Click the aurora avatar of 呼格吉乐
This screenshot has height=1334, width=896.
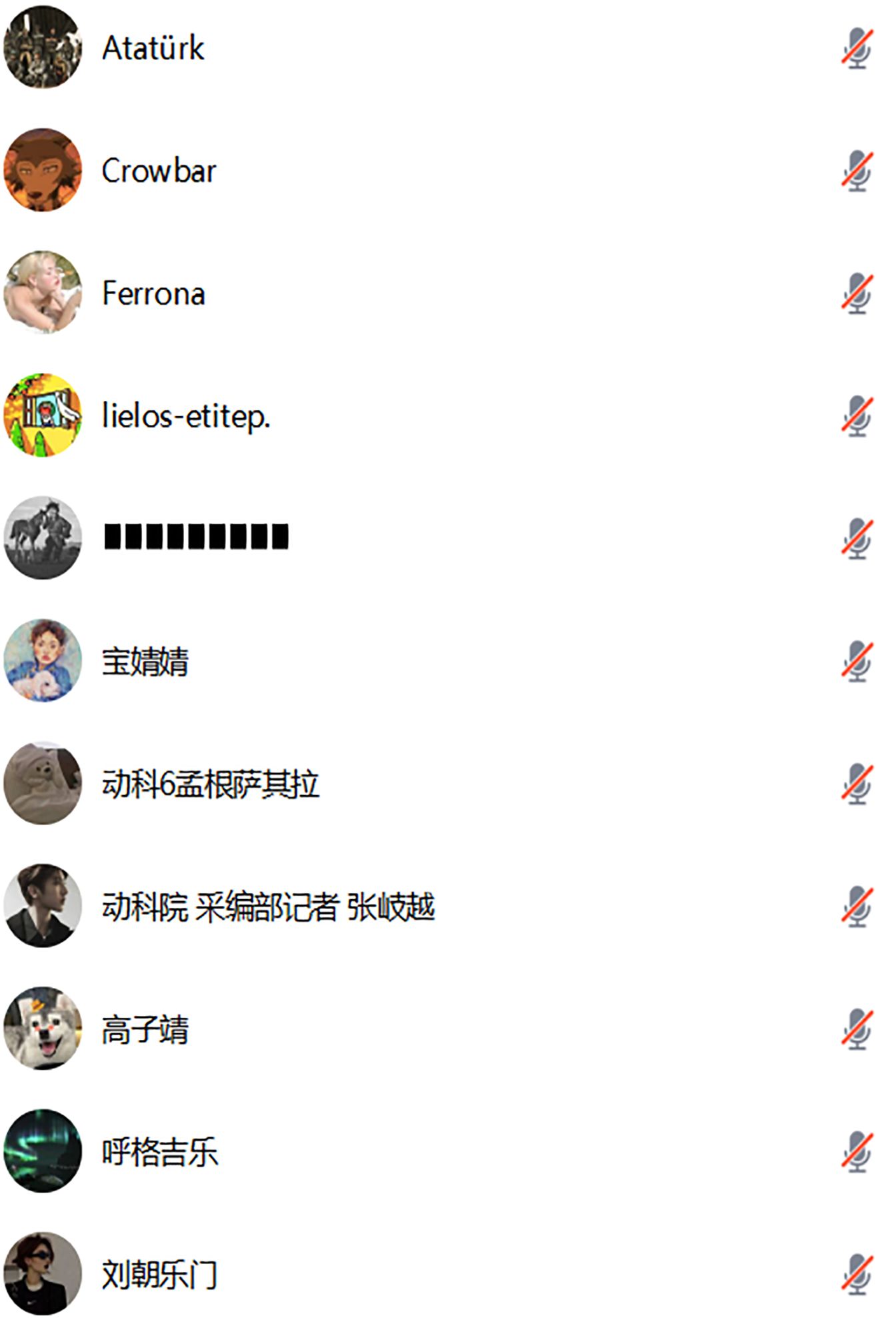pos(43,1151)
